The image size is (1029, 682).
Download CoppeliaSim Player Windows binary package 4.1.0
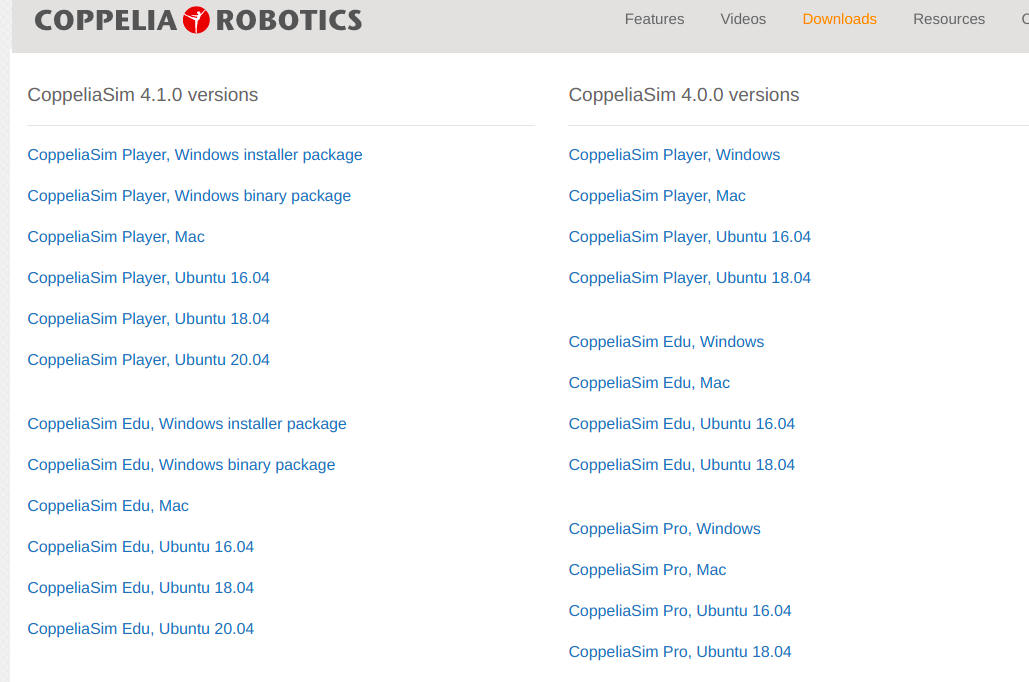[189, 196]
